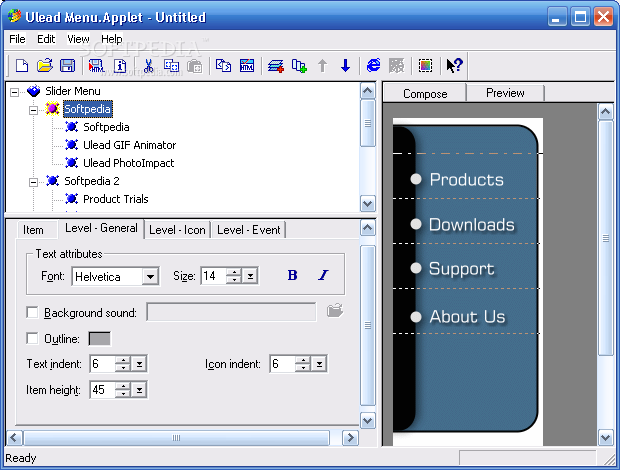Image resolution: width=620 pixels, height=470 pixels.
Task: Preview in Internet Explorer browser icon
Action: pos(373,65)
